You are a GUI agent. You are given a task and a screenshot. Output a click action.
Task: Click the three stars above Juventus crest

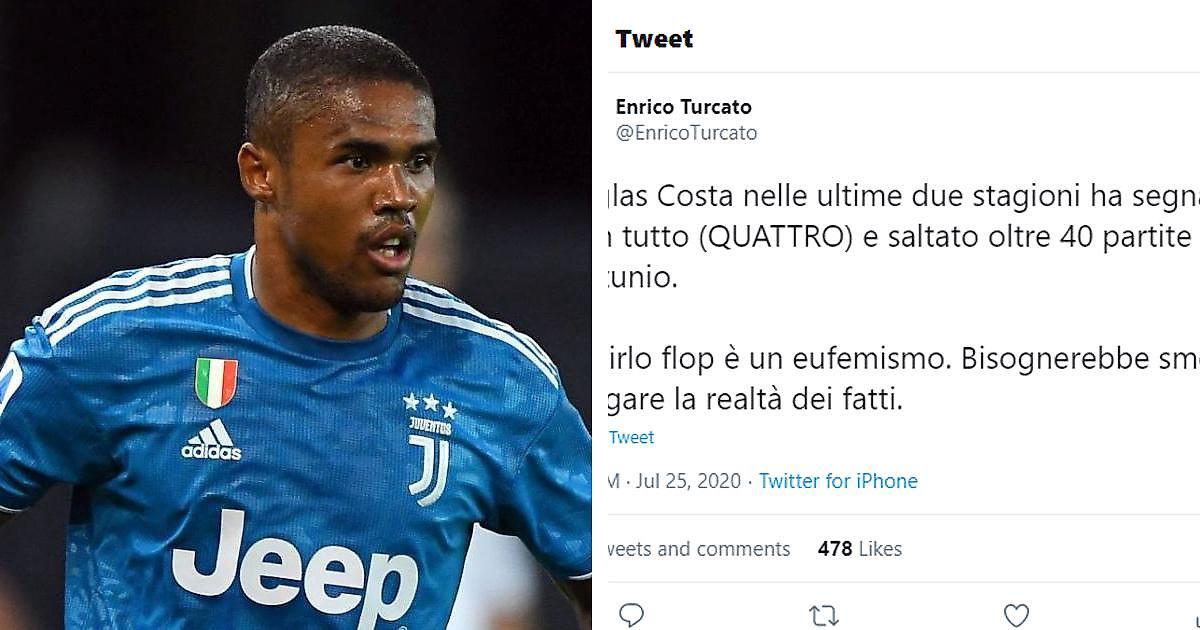tap(430, 405)
